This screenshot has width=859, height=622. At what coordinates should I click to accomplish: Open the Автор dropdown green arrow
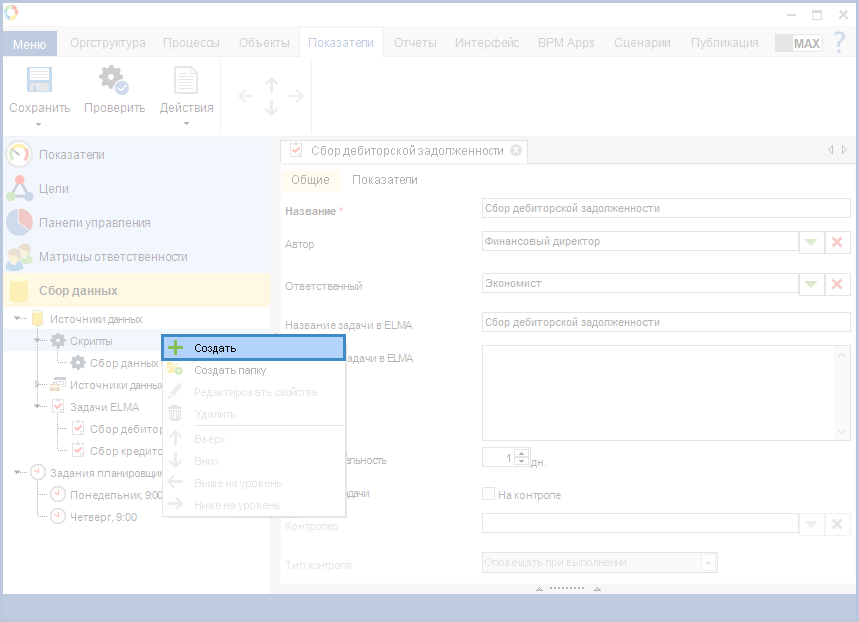(x=810, y=242)
